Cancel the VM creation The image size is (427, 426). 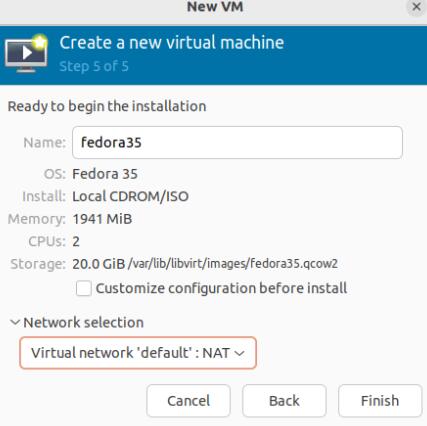188,401
